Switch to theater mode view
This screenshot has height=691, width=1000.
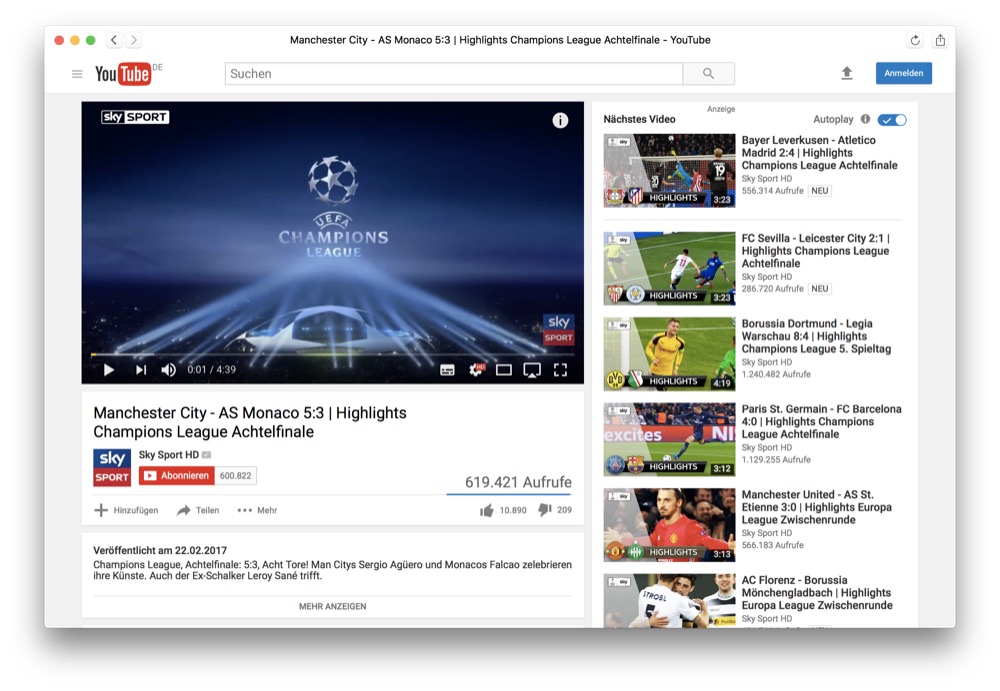coord(504,370)
